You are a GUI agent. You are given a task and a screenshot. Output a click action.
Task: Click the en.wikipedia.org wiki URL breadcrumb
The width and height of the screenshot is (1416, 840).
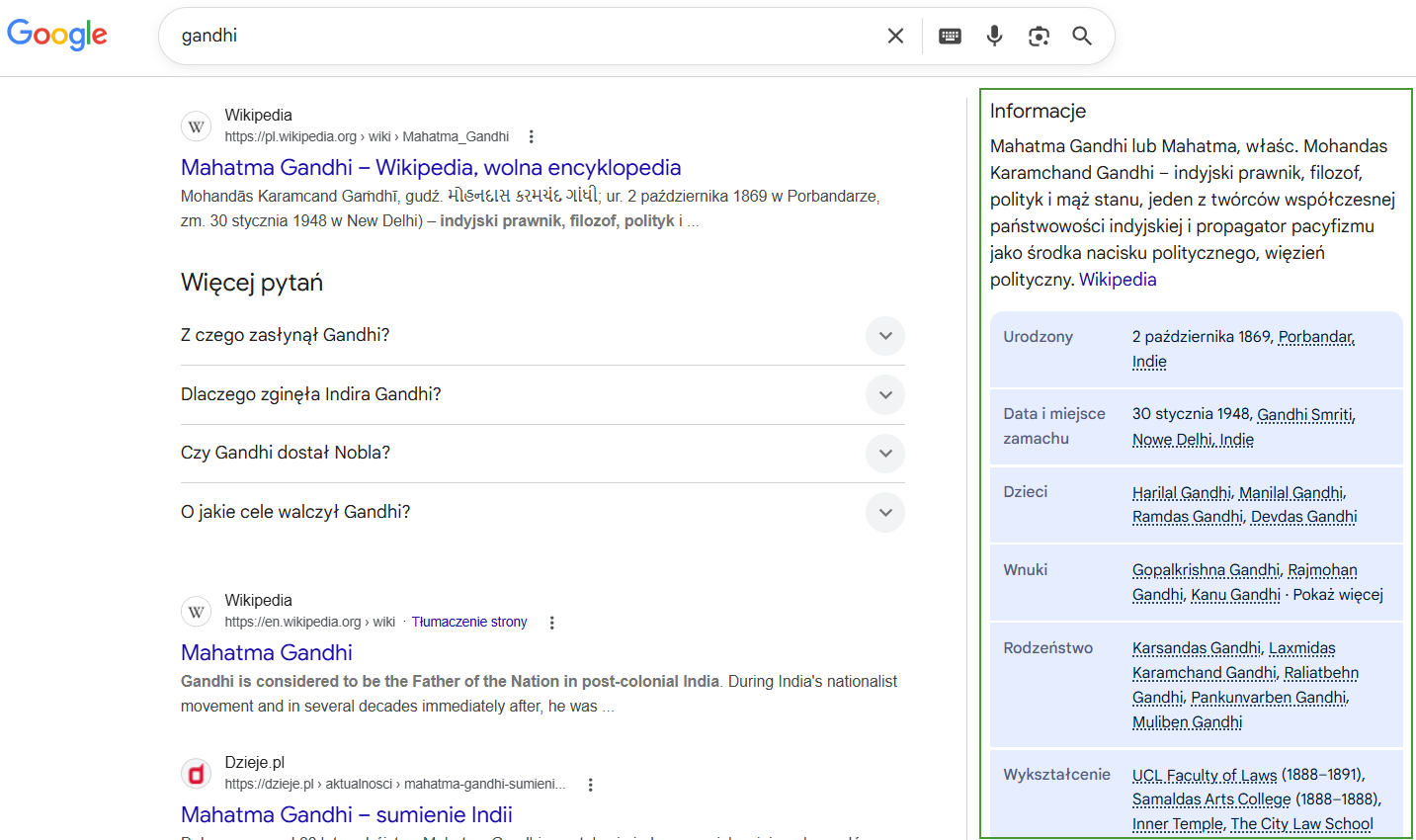point(309,622)
